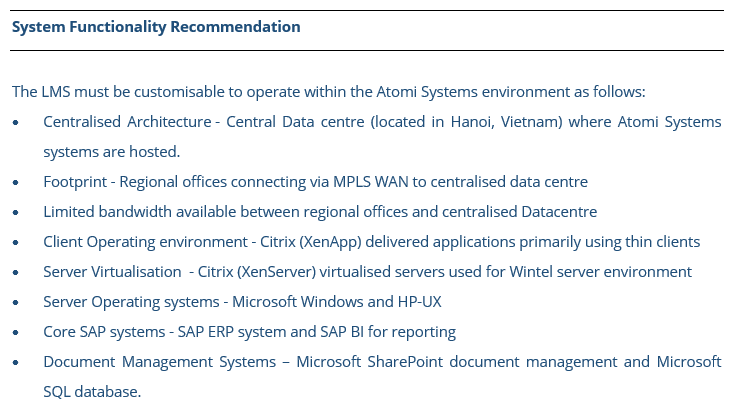
Task: Click 'Citrix (XenApp)' in the Client line
Action: (x=311, y=242)
